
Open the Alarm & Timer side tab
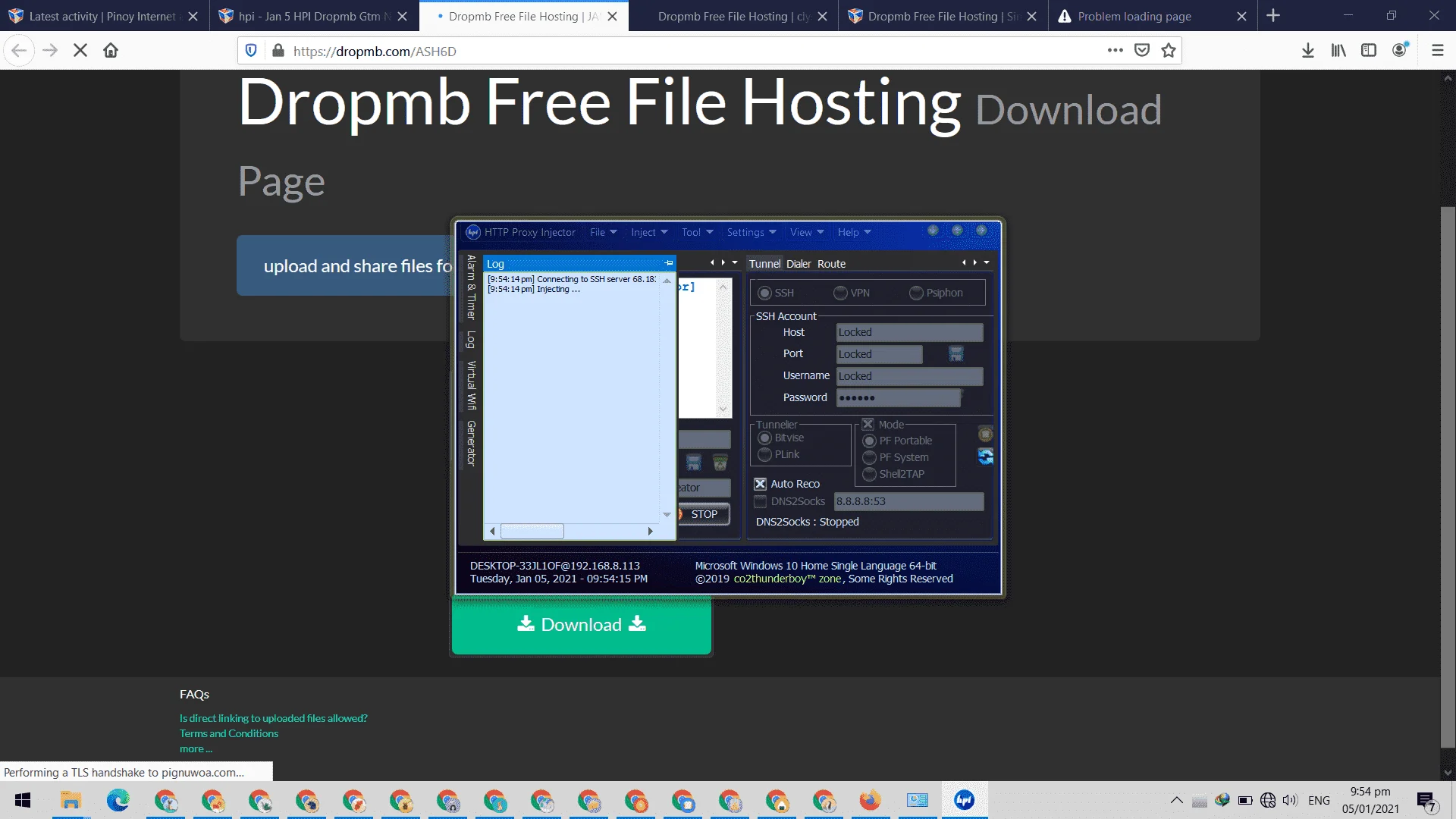(x=471, y=287)
